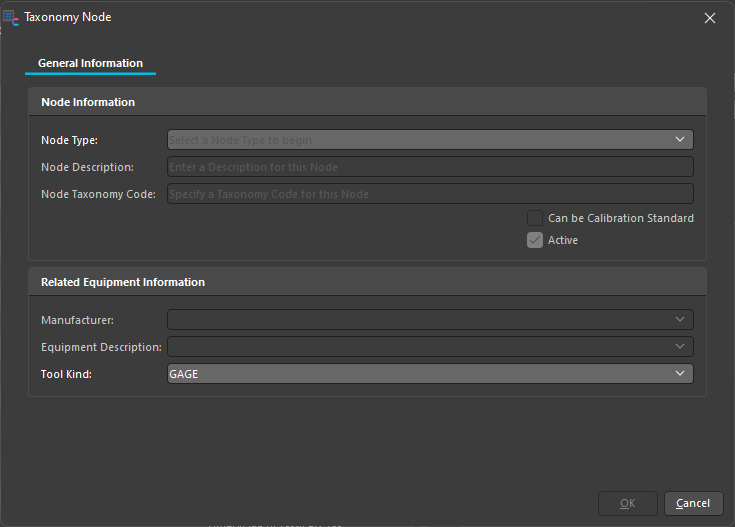This screenshot has height=527, width=735.
Task: Click the Node Taxonomy Code label
Action: point(98,194)
